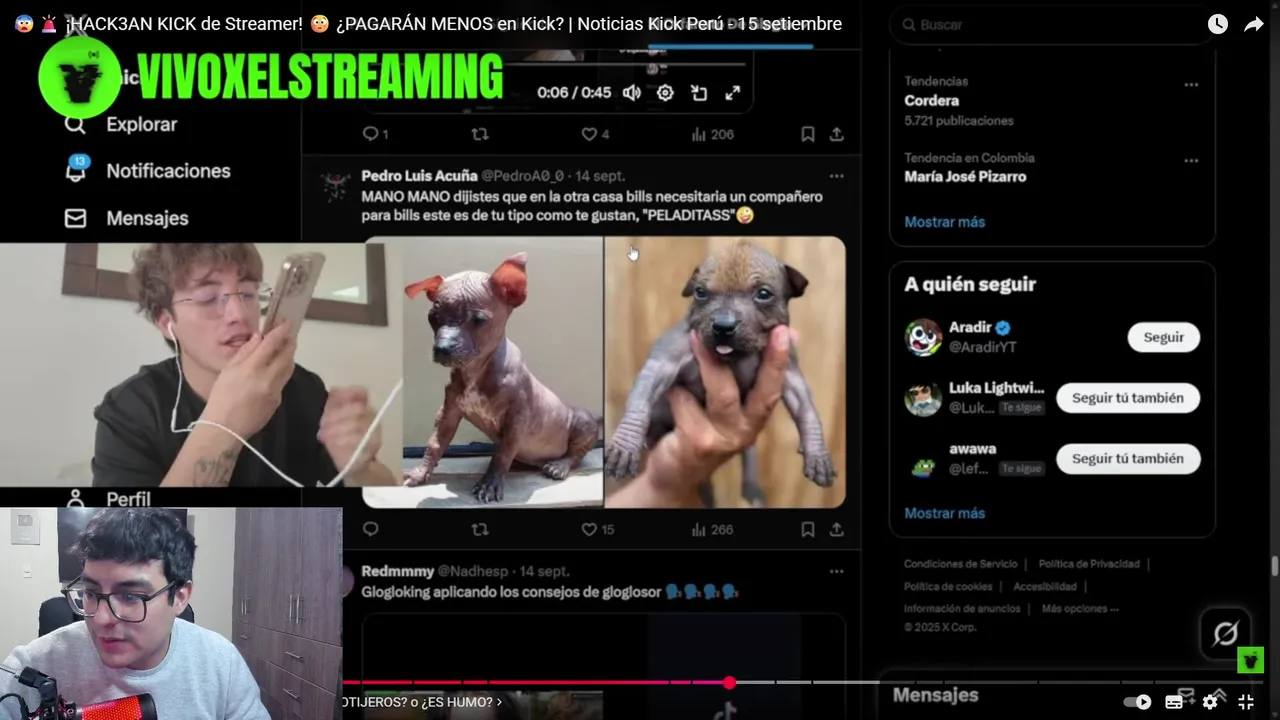The height and width of the screenshot is (720, 1280).
Task: Add video to Watch later with clock icon
Action: (1217, 24)
